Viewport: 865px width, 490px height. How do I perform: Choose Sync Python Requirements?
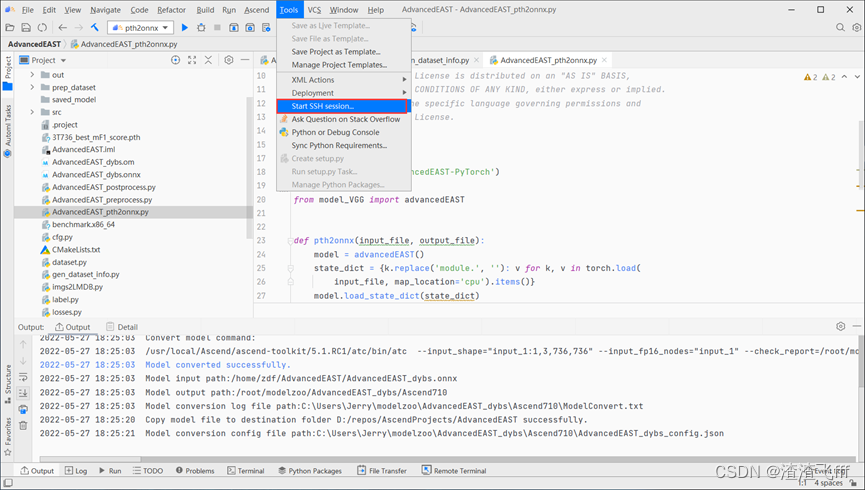click(344, 145)
